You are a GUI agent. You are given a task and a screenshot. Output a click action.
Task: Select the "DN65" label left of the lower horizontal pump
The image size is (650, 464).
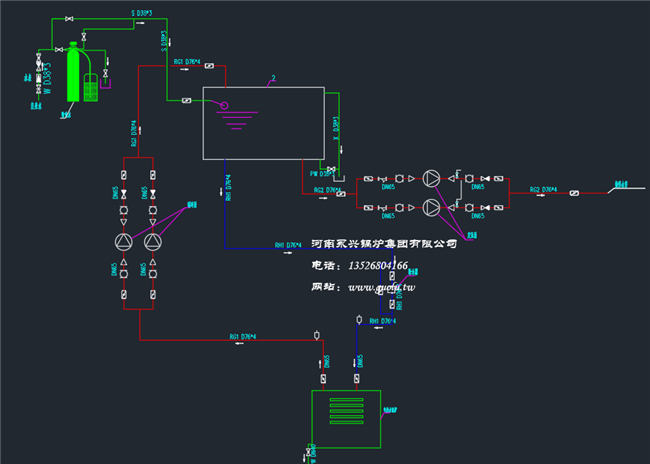point(388,216)
